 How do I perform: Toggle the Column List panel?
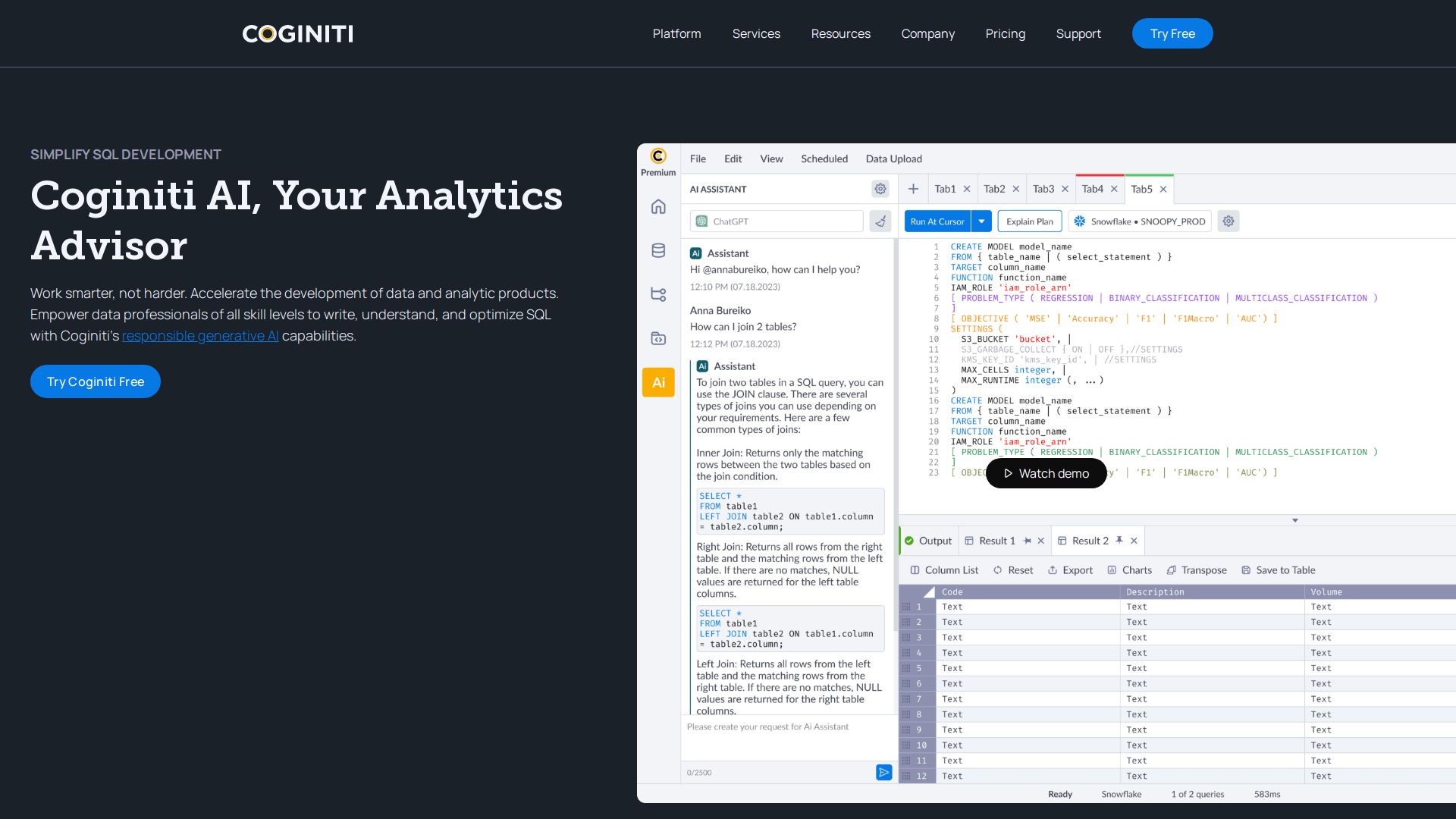[944, 570]
